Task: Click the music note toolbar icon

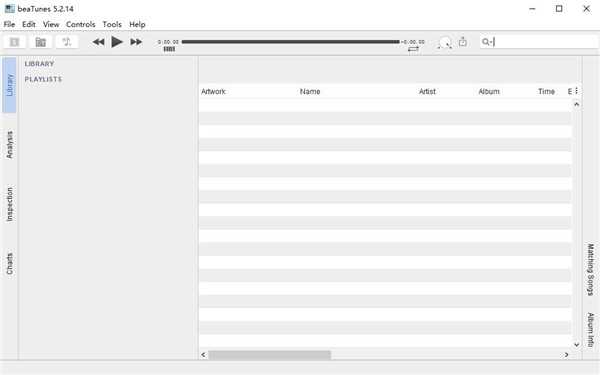Action: pyautogui.click(x=67, y=42)
